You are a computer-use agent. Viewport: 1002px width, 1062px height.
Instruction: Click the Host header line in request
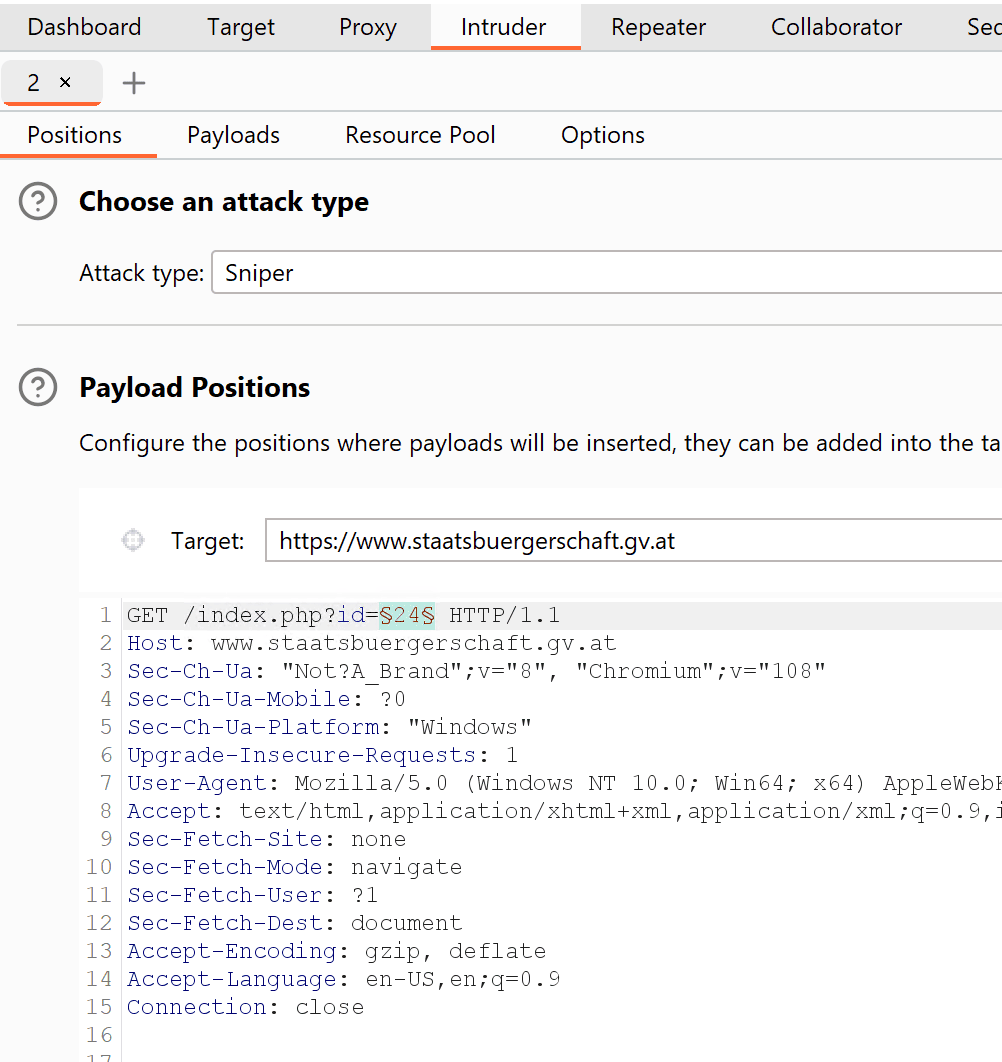pyautogui.click(x=371, y=643)
